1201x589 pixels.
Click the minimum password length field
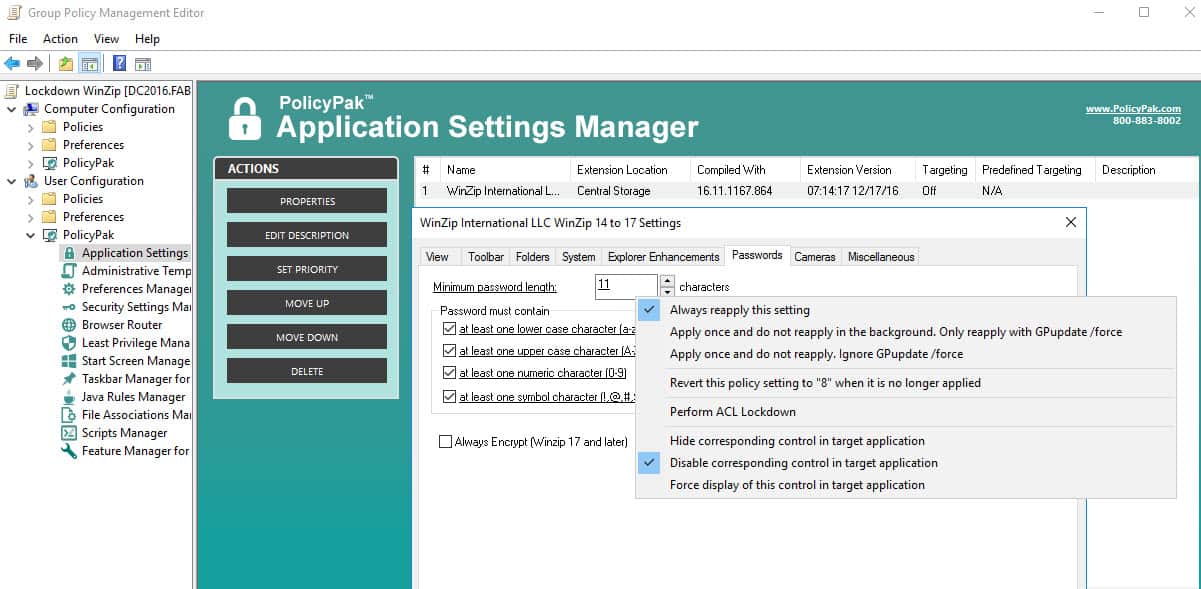click(626, 286)
